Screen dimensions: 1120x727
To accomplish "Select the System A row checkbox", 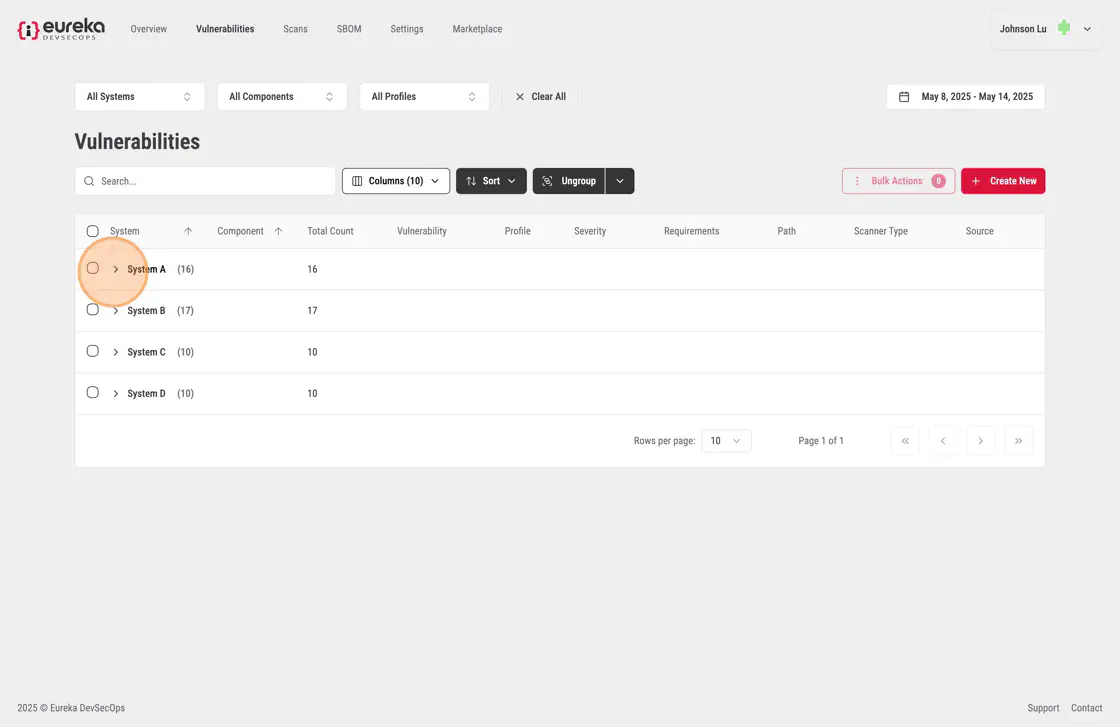I will pyautogui.click(x=93, y=268).
